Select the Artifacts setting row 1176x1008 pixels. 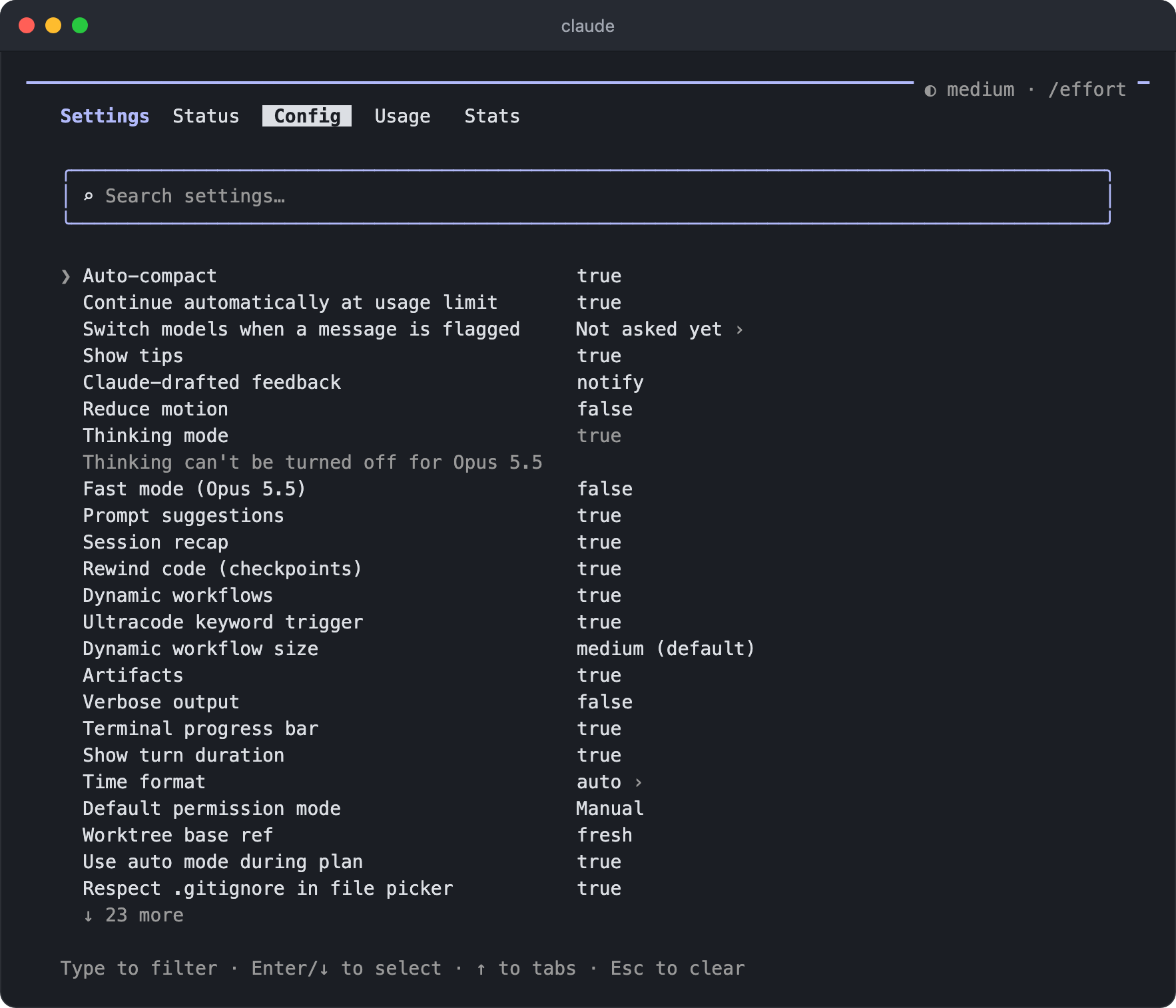click(353, 676)
